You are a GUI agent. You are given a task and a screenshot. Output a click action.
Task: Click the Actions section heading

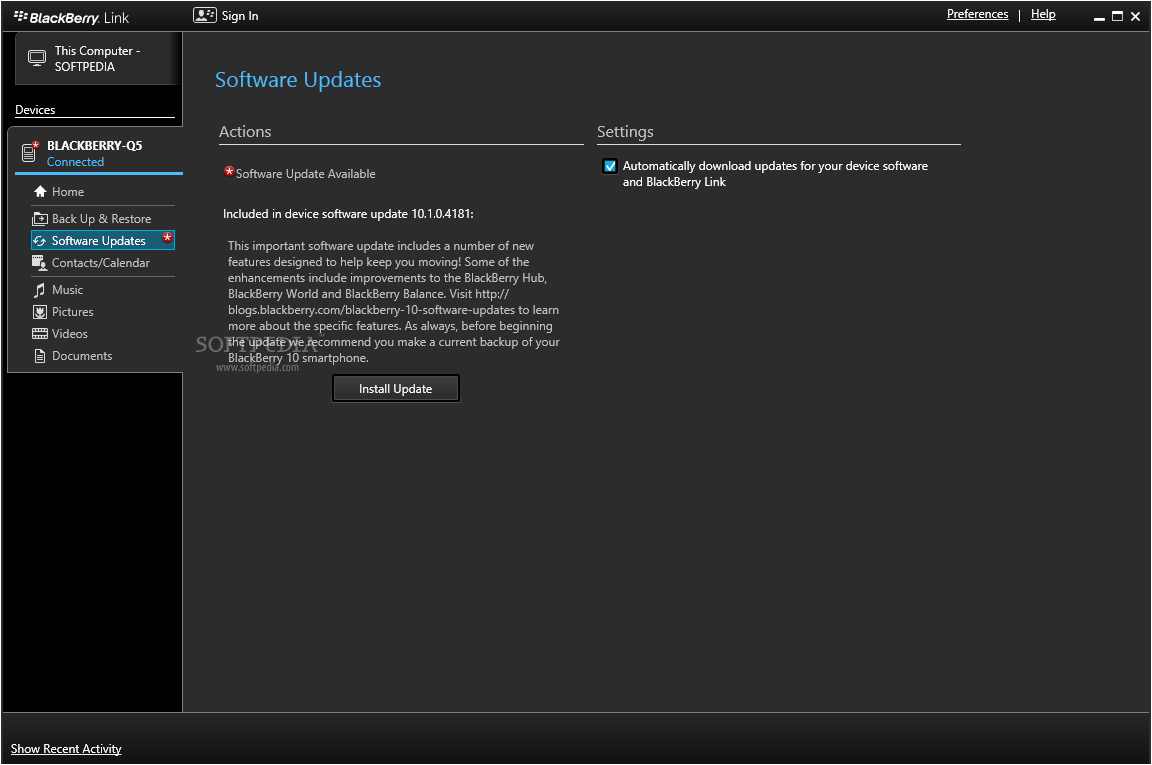click(x=245, y=132)
